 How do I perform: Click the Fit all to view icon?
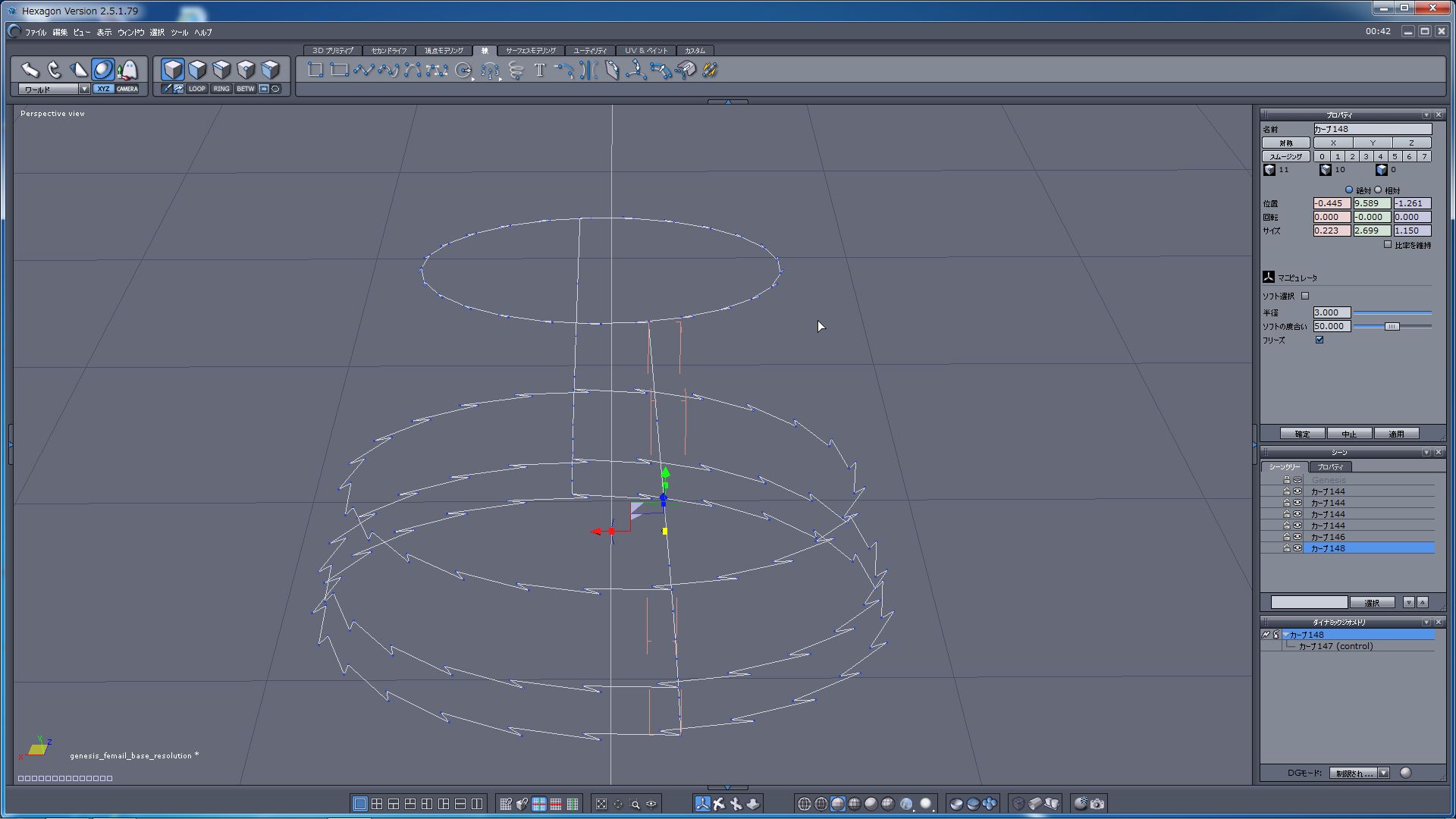coord(601,804)
